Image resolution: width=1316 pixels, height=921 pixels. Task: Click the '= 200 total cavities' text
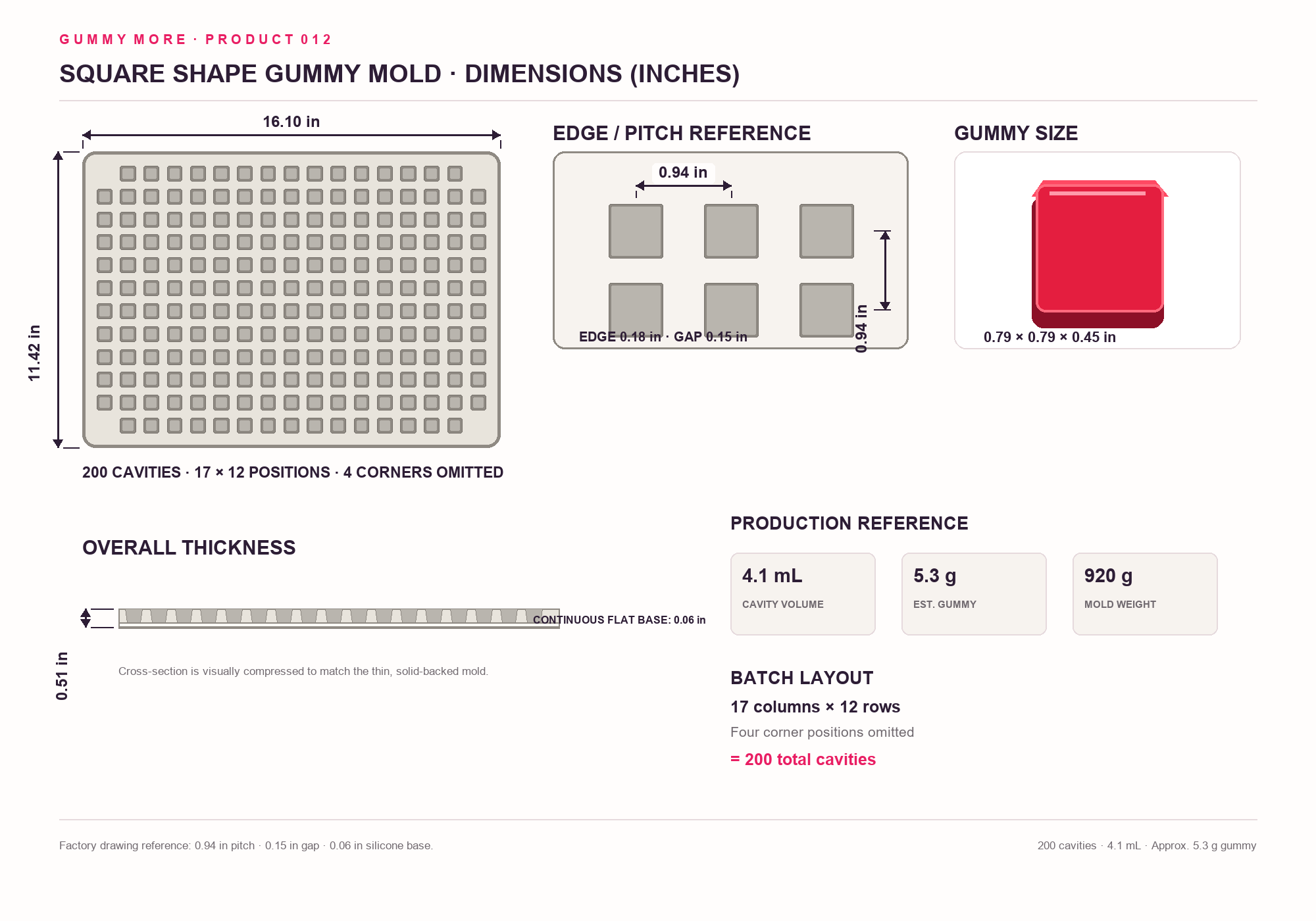pyautogui.click(x=803, y=759)
